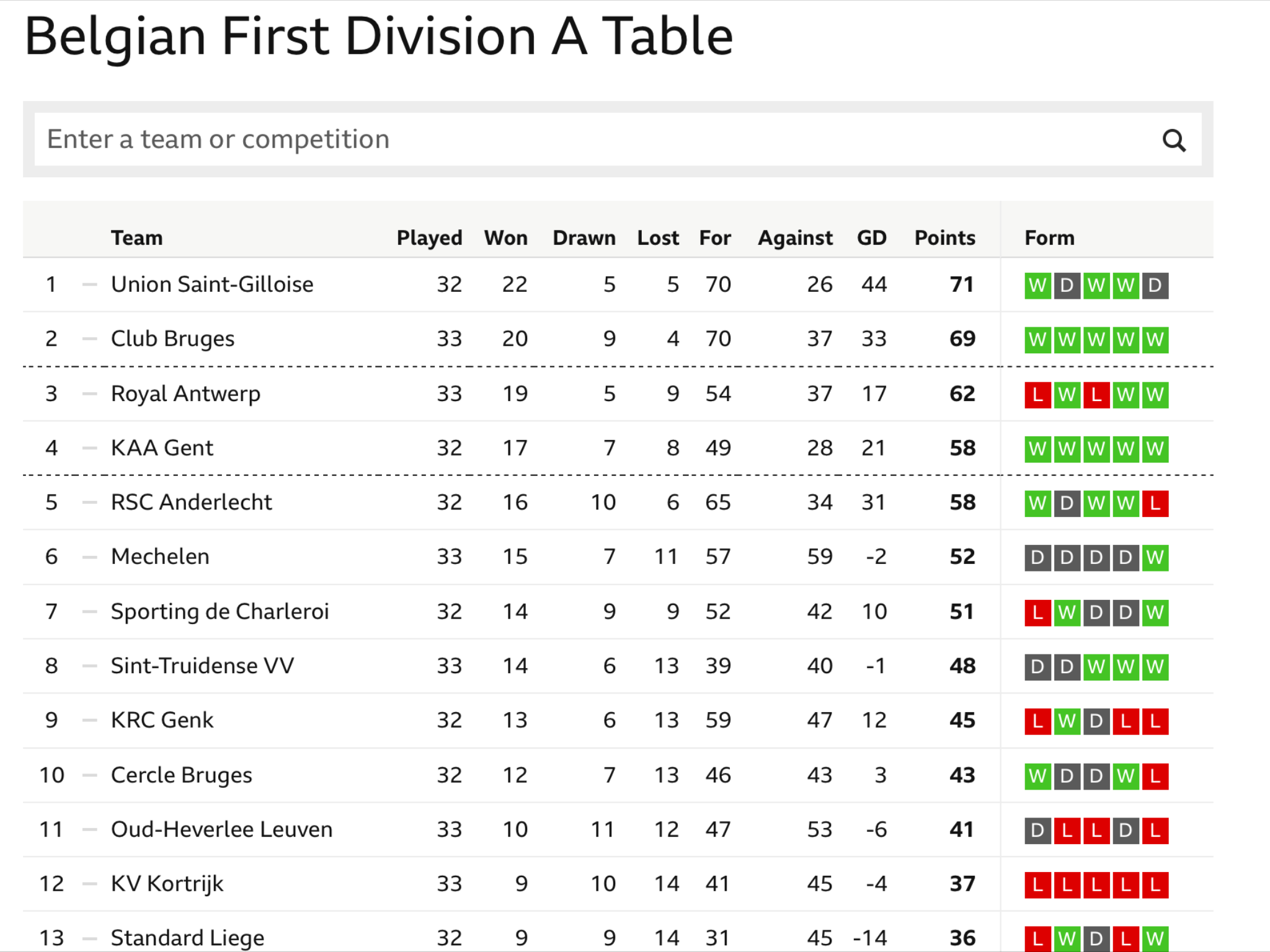This screenshot has width=1270, height=952.
Task: Open the Standard Liege team link
Action: pos(187,938)
